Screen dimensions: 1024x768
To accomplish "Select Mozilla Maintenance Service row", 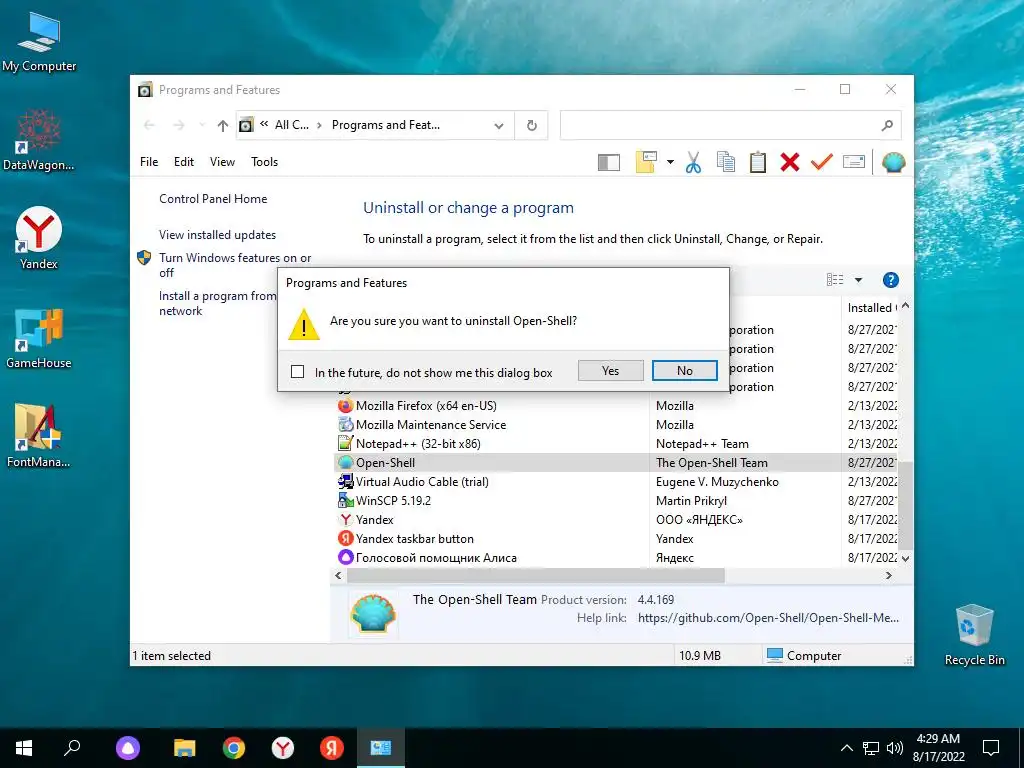I will point(617,424).
